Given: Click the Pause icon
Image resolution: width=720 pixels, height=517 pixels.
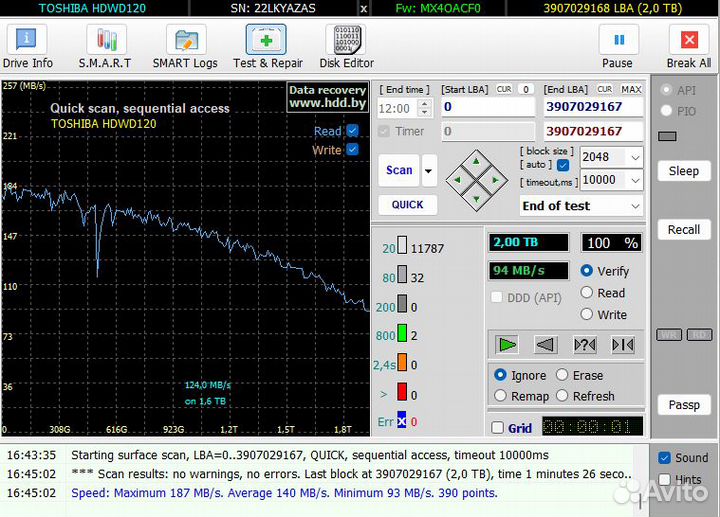Looking at the screenshot, I should pos(619,39).
